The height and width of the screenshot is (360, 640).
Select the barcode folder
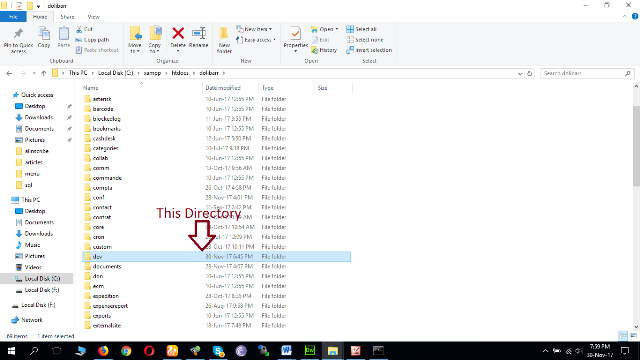point(102,109)
